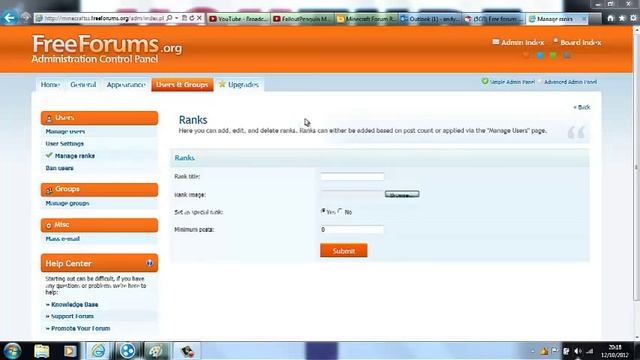Open browser Tools gear icon
The width and height of the screenshot is (640, 360).
[633, 18]
